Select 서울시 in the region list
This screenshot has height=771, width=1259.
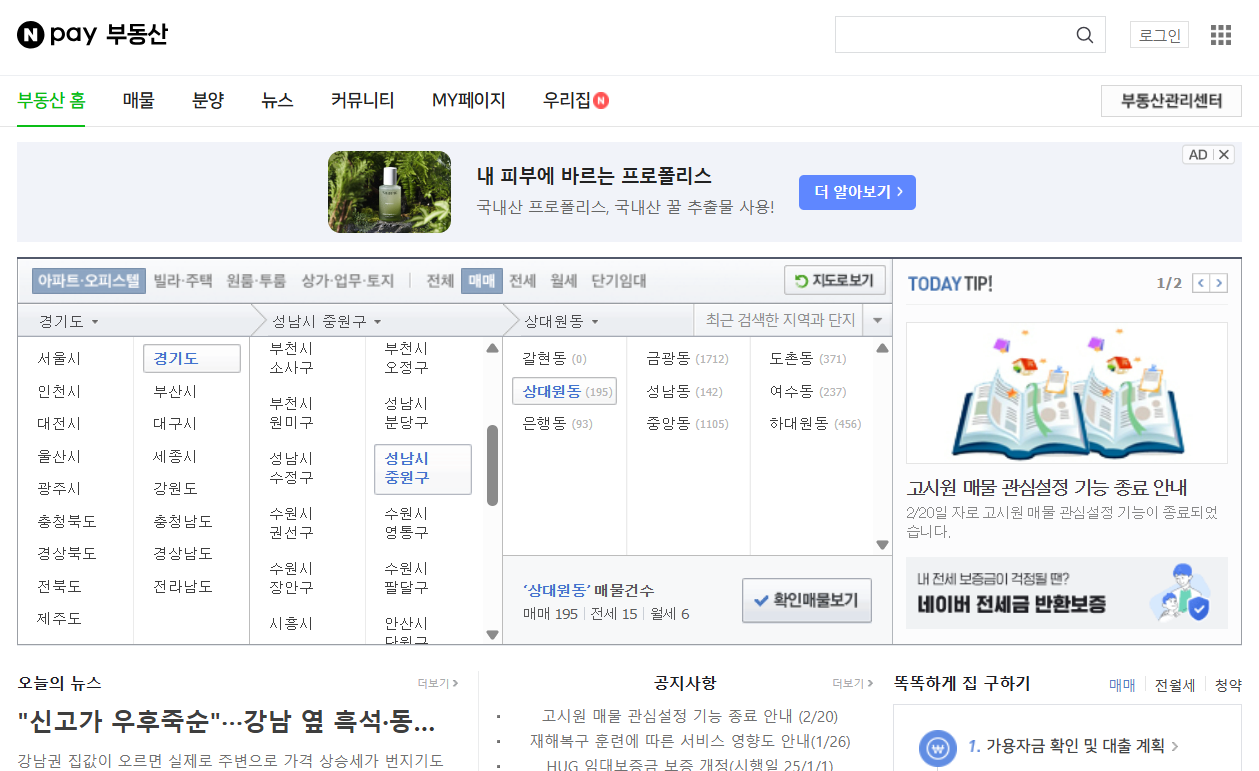pos(59,358)
